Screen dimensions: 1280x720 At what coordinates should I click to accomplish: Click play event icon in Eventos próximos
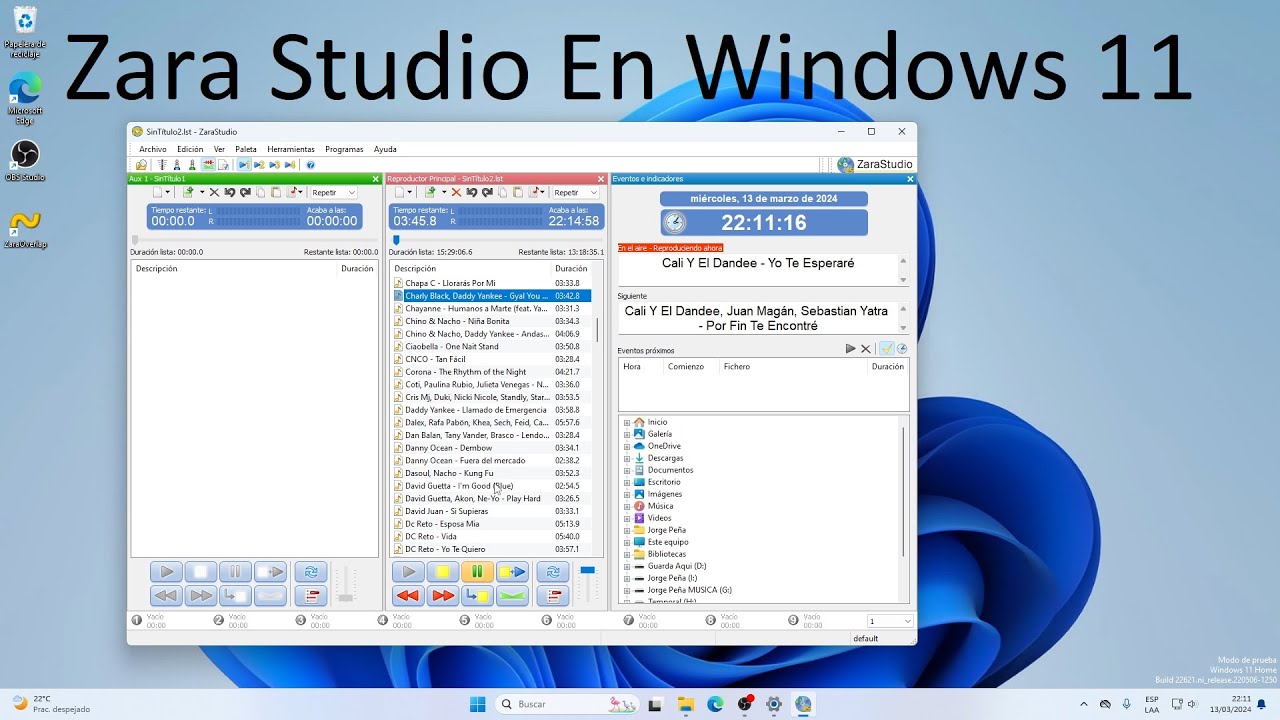click(x=851, y=349)
